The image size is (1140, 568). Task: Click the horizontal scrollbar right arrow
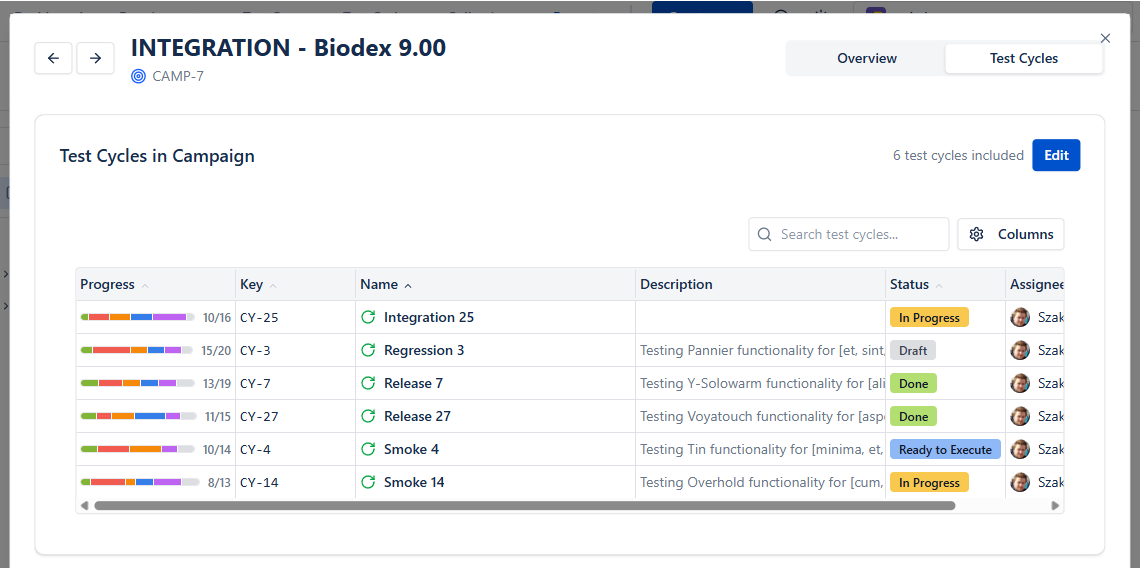click(1055, 506)
